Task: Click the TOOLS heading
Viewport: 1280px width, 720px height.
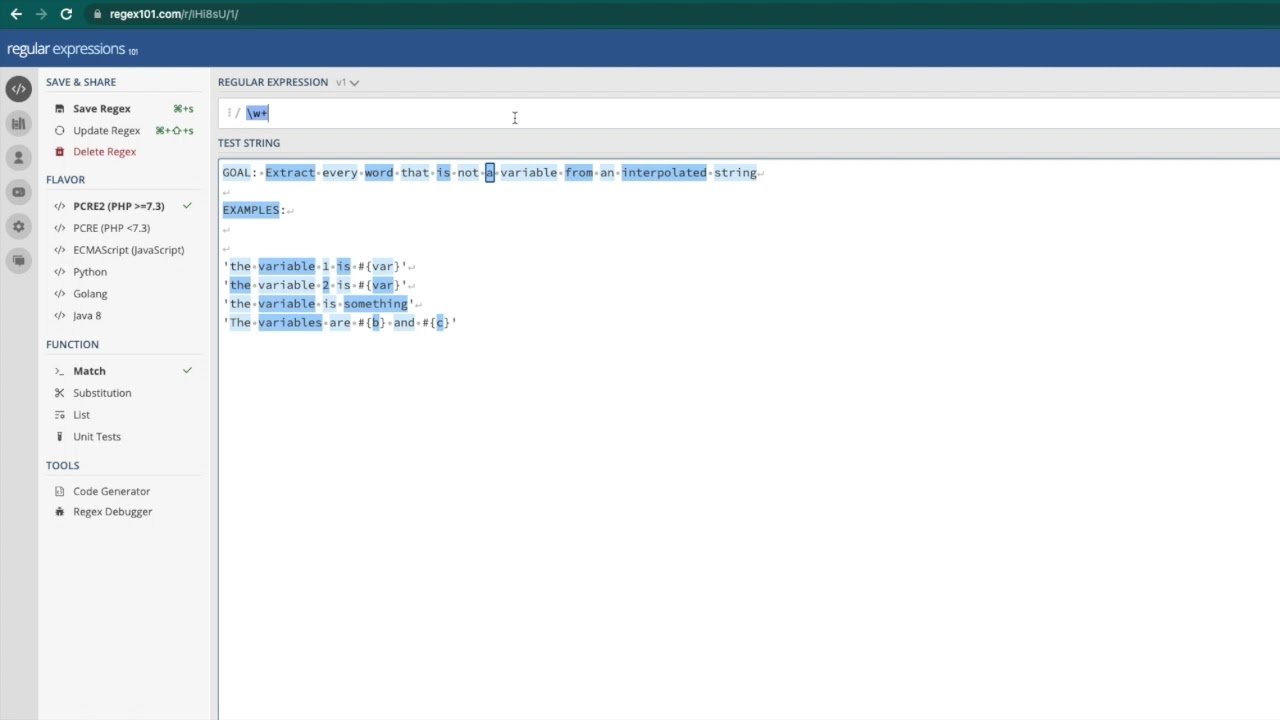Action: 62,466
